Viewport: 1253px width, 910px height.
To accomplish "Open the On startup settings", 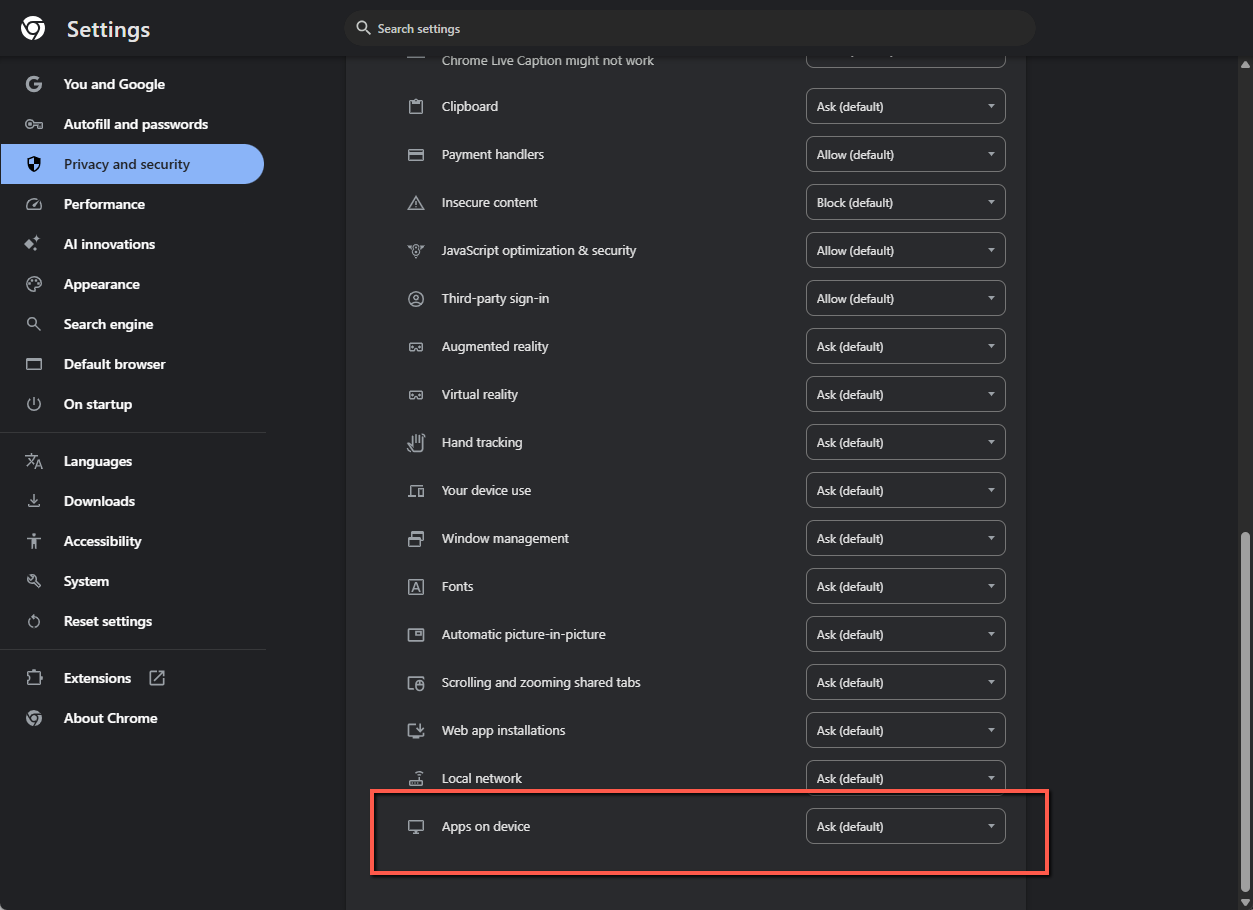I will 132,404.
